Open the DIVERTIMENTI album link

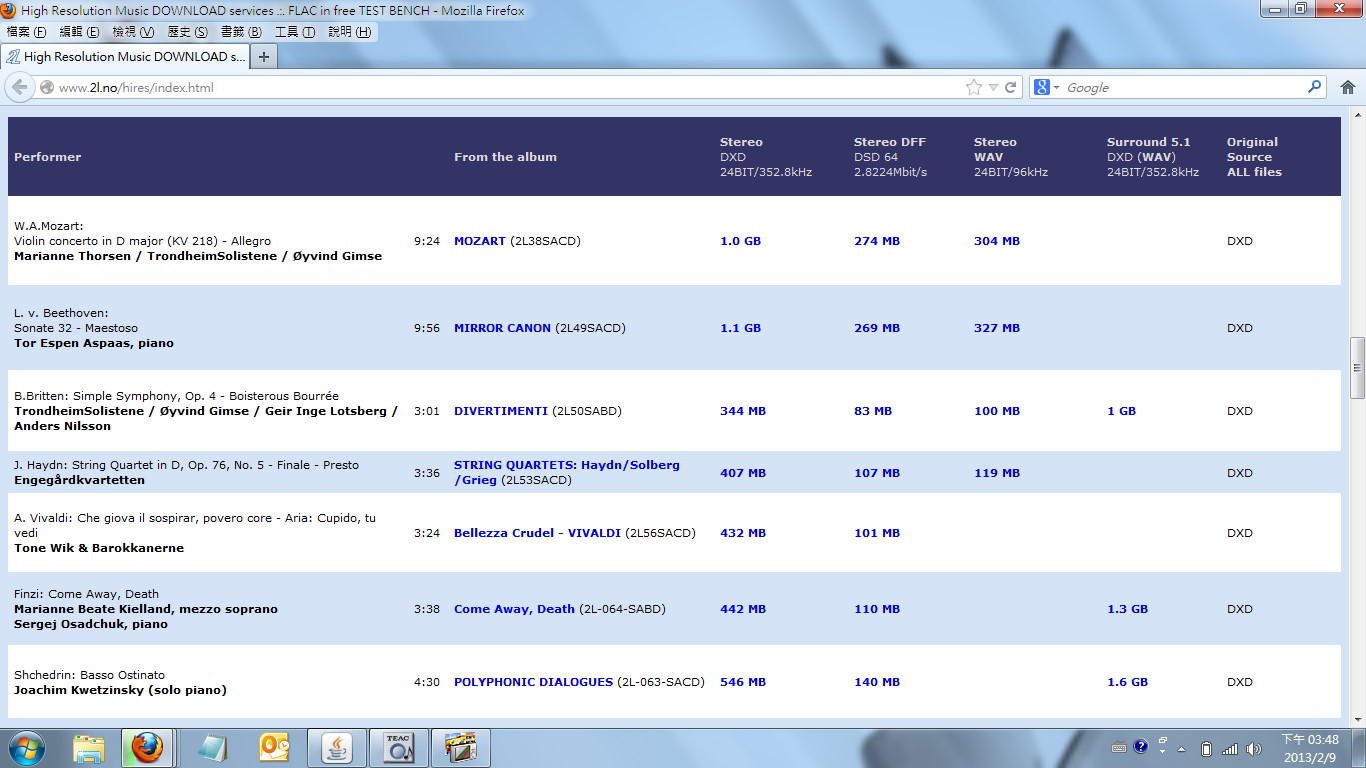[501, 411]
